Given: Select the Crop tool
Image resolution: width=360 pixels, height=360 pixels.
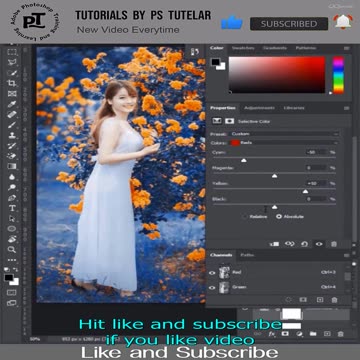Looking at the screenshot, I should [12, 83].
